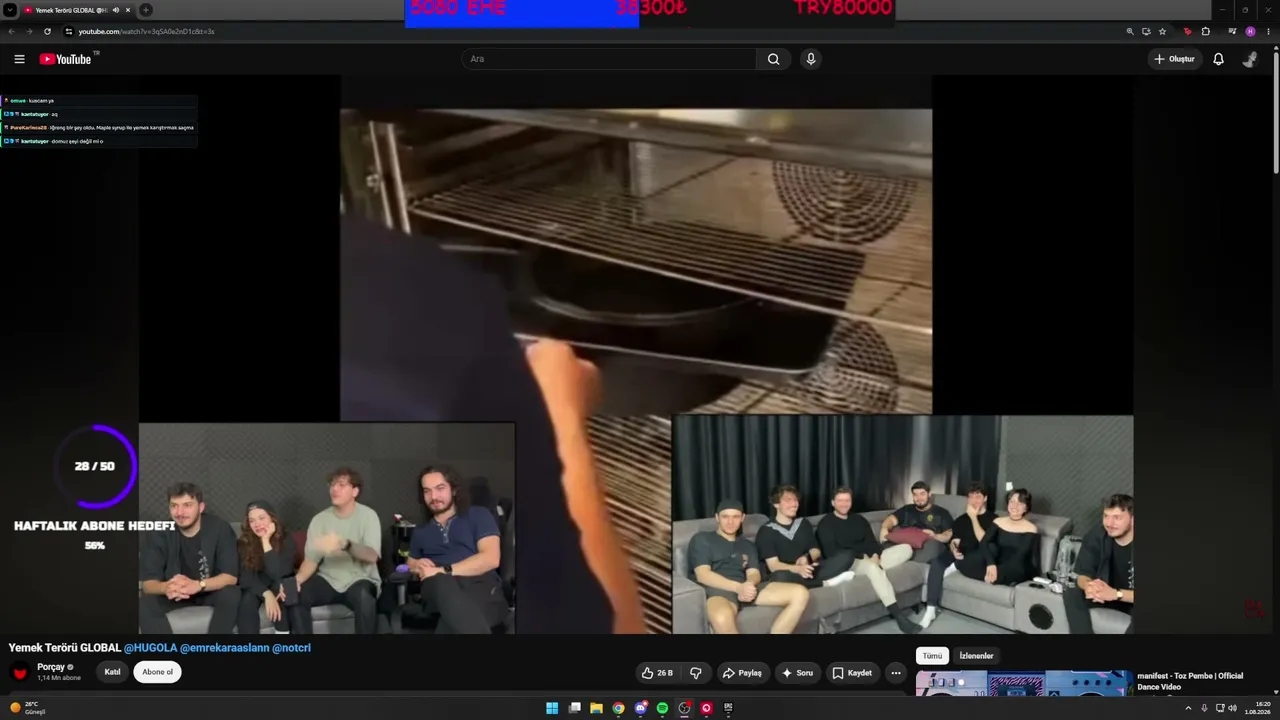
Task: Open the red circle app in taskbar
Action: [x=706, y=708]
